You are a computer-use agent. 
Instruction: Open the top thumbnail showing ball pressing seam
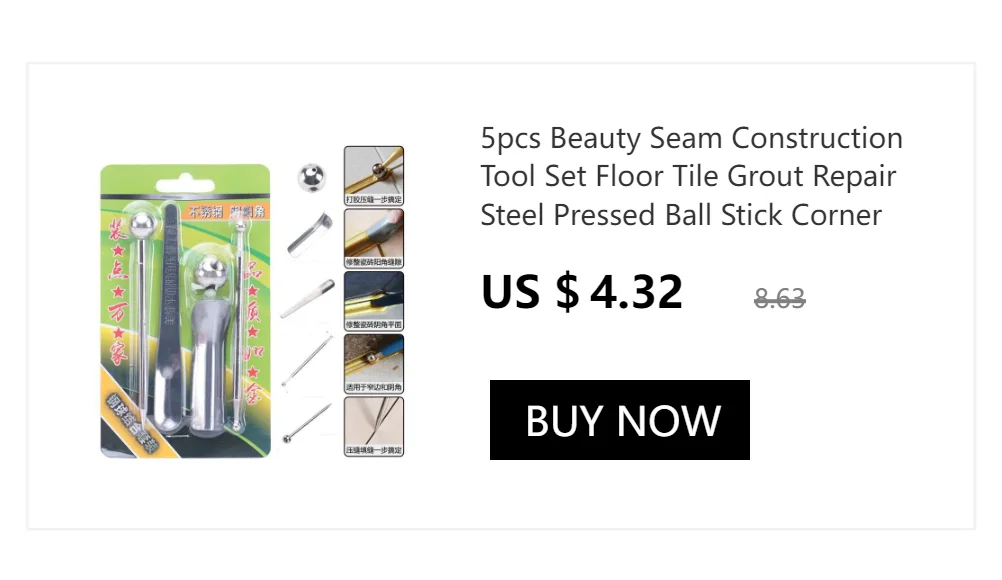(x=374, y=176)
